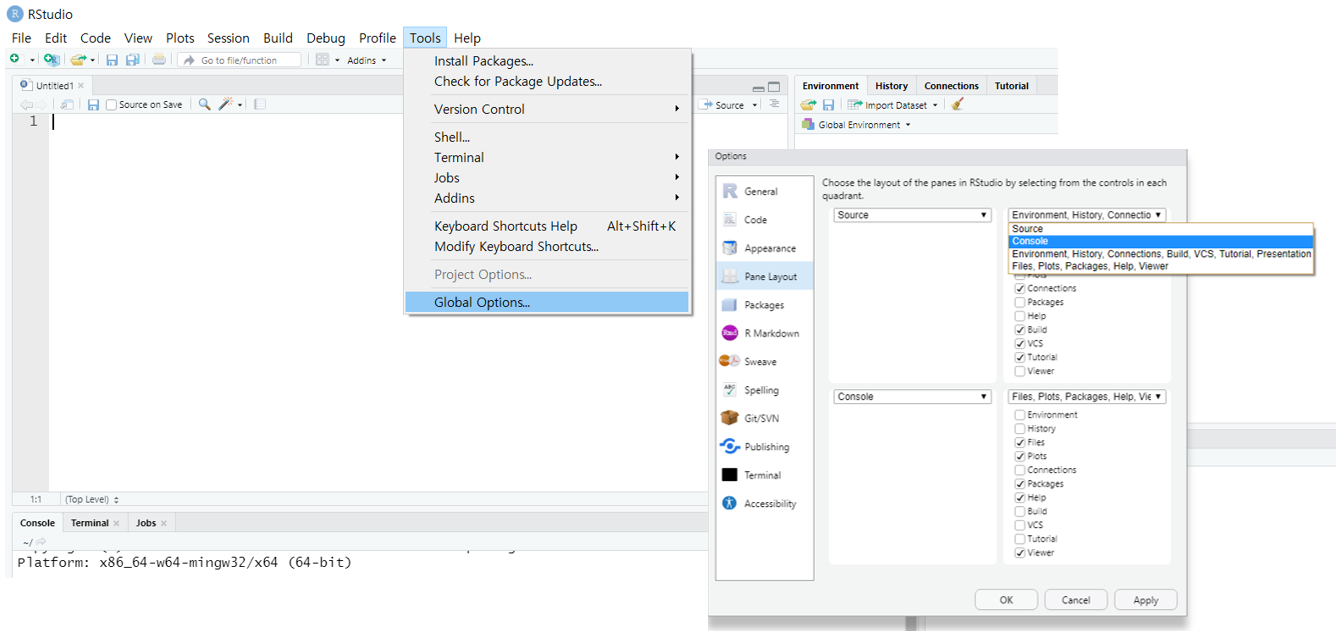
Task: Open the Tools menu
Action: point(425,38)
